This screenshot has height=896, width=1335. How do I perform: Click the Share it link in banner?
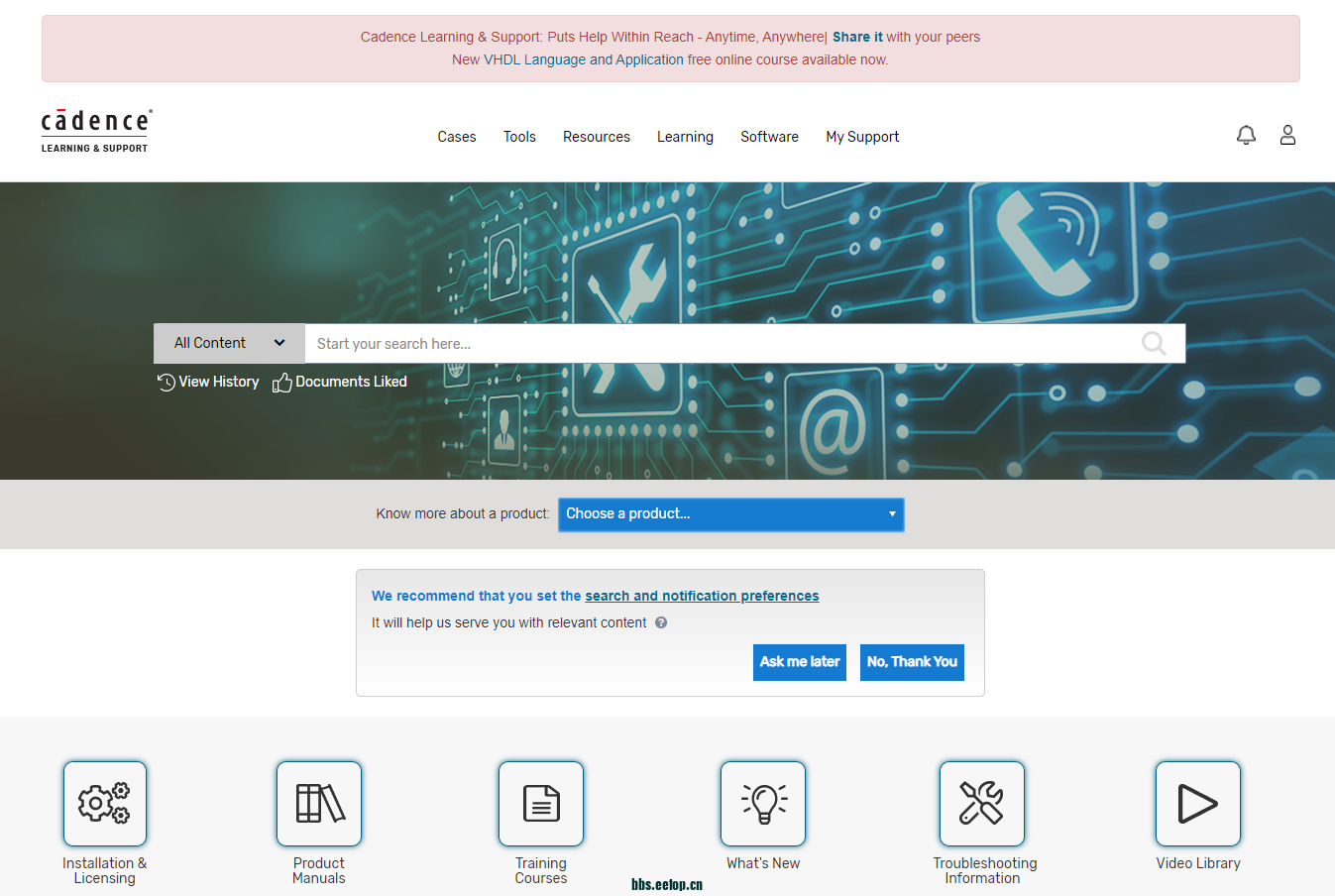857,37
